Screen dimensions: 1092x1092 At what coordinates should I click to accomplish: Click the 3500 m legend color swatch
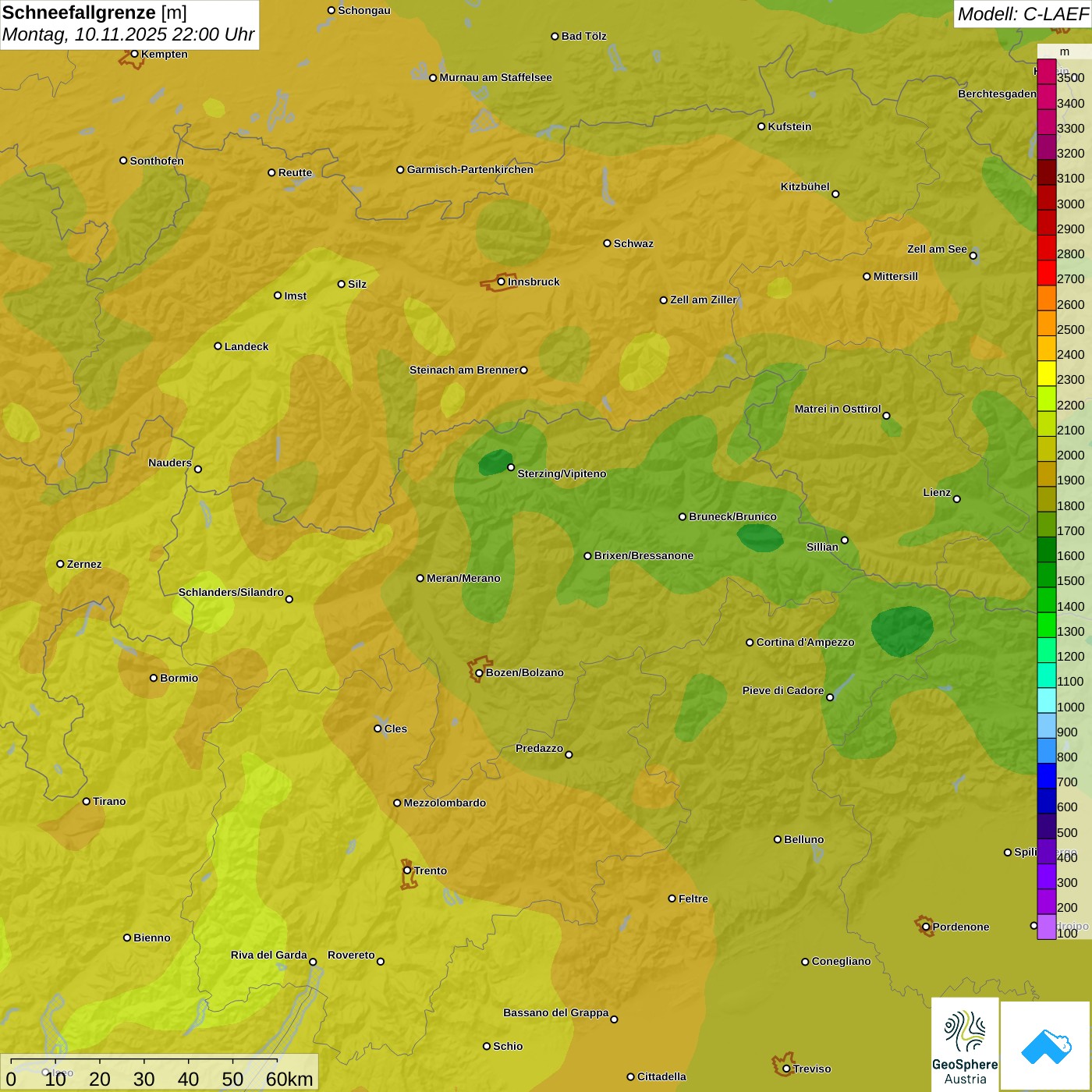1047,72
